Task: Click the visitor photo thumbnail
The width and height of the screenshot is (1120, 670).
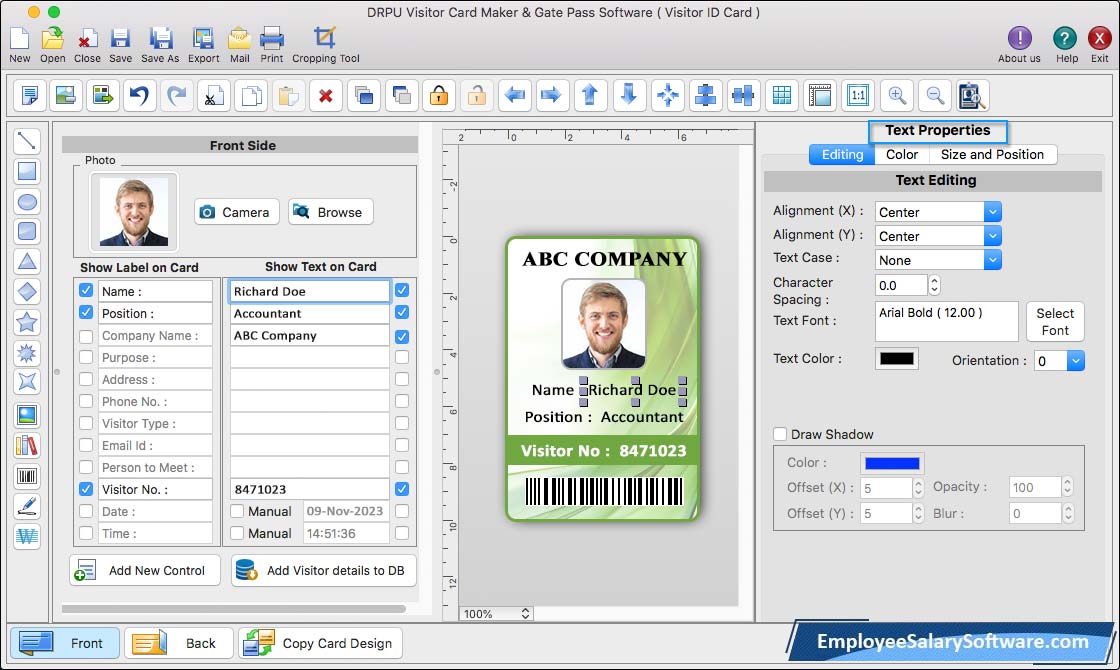Action: point(134,212)
